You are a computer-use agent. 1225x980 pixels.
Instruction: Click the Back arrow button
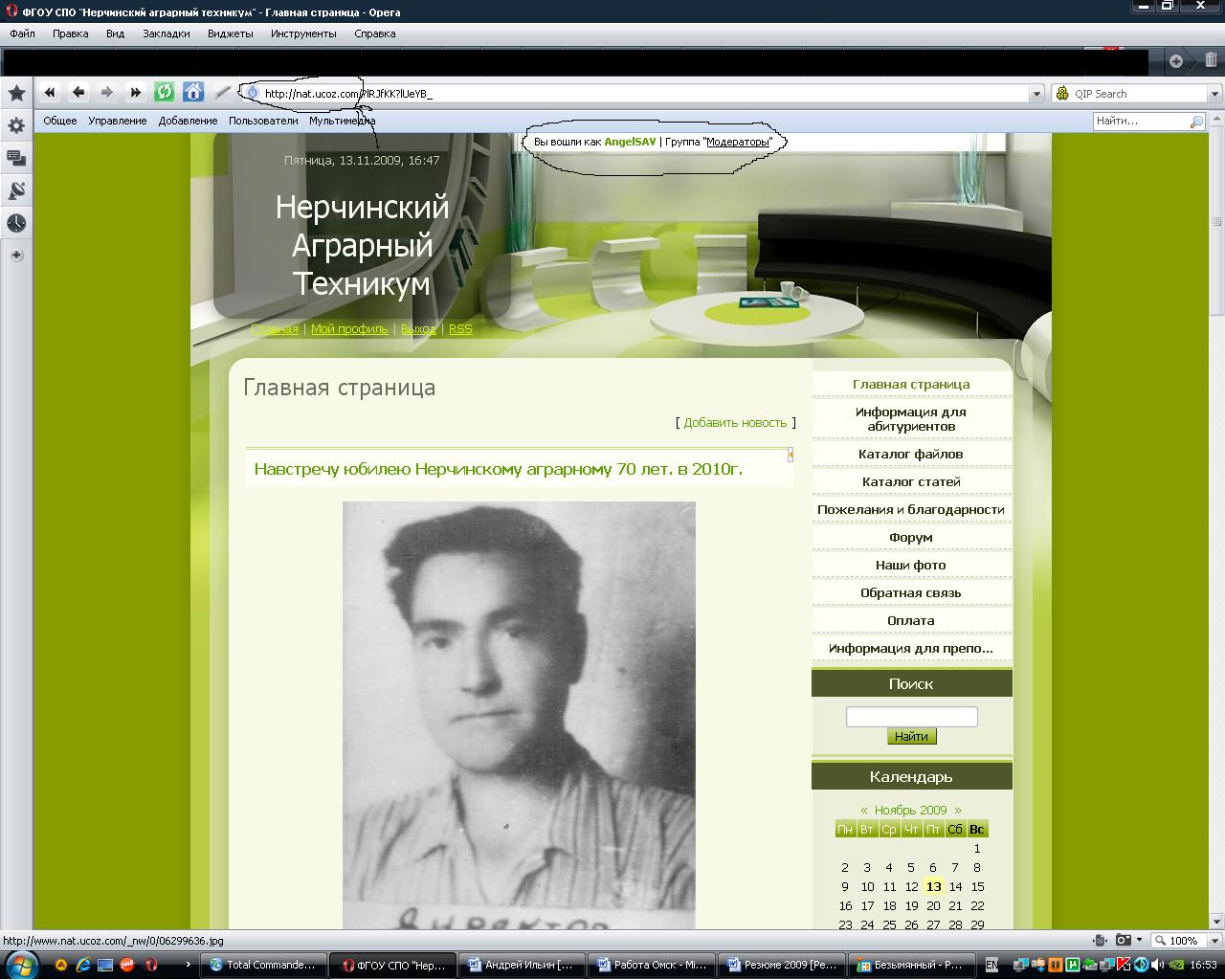[78, 93]
